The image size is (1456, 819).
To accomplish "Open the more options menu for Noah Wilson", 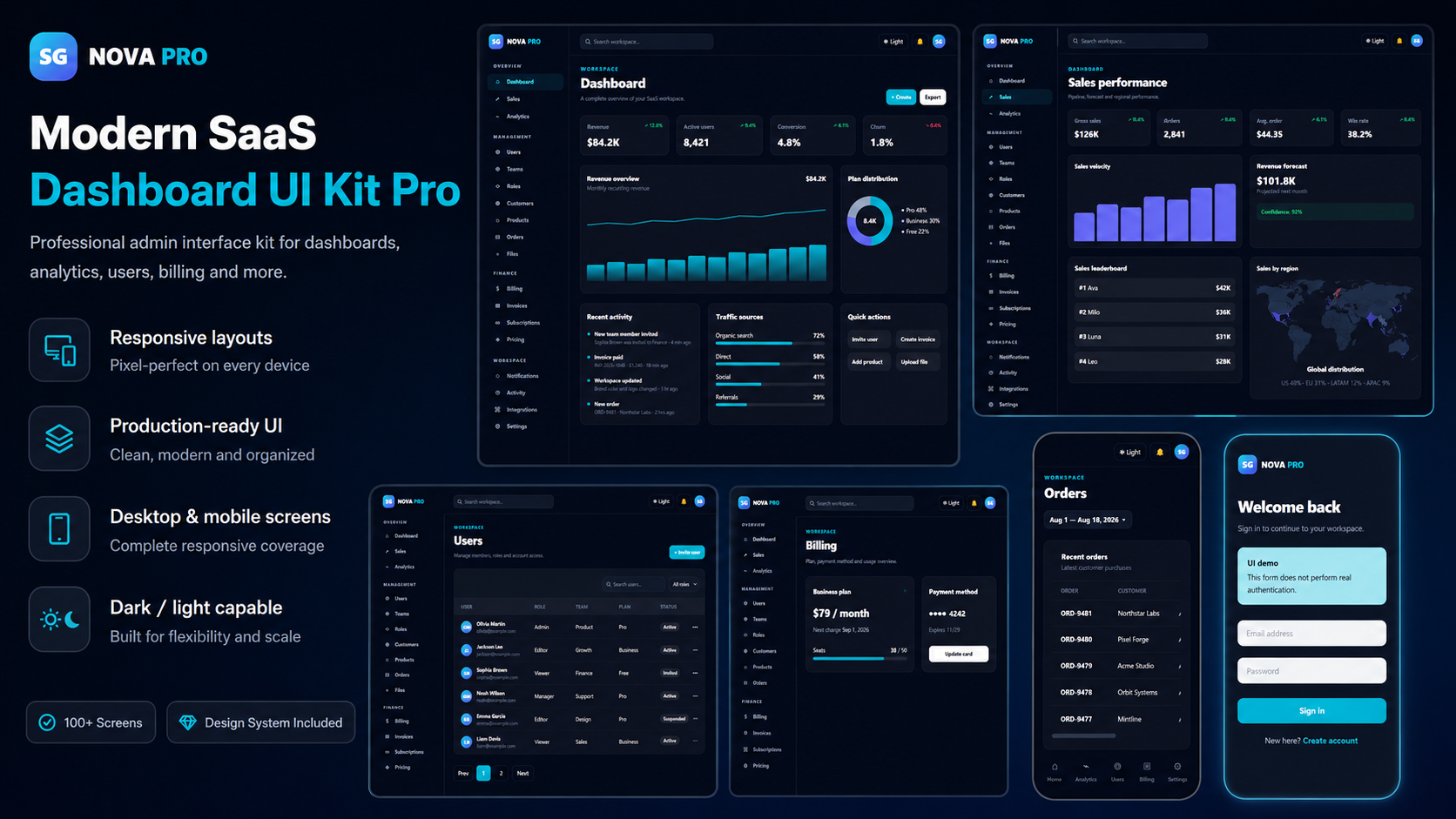I will pos(695,696).
